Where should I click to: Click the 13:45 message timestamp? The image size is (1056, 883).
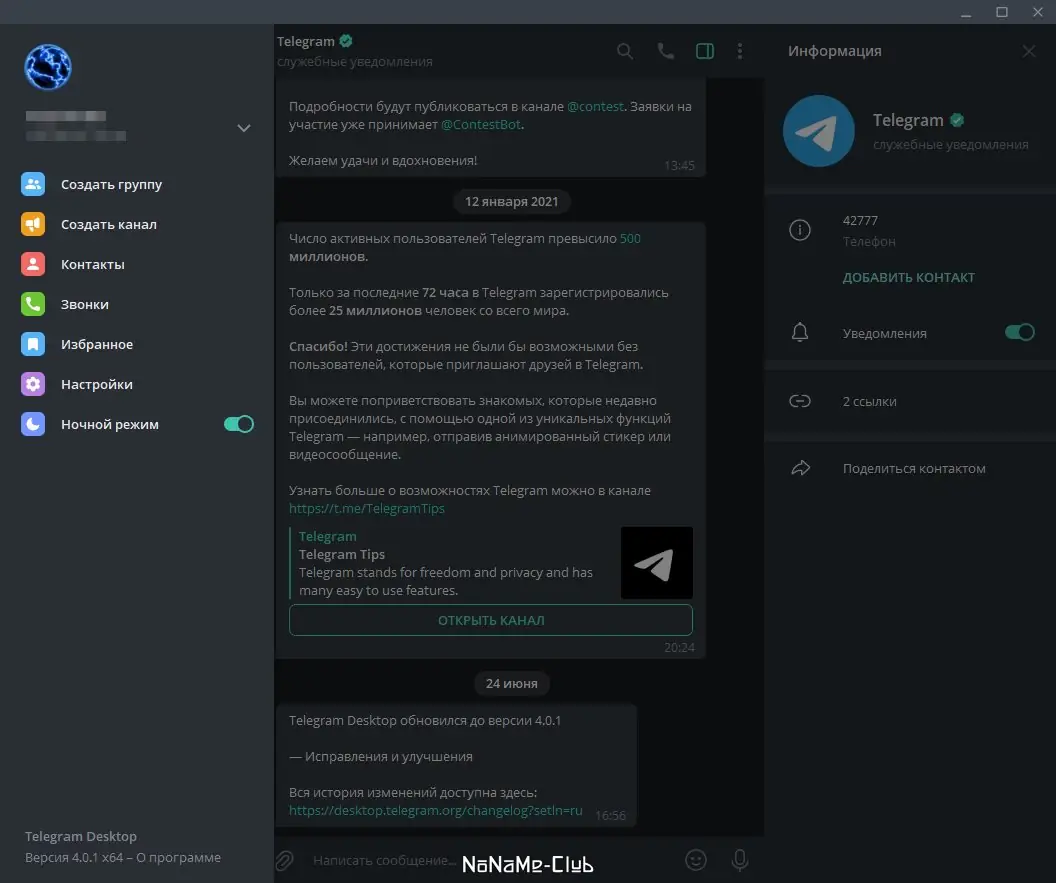click(x=679, y=166)
